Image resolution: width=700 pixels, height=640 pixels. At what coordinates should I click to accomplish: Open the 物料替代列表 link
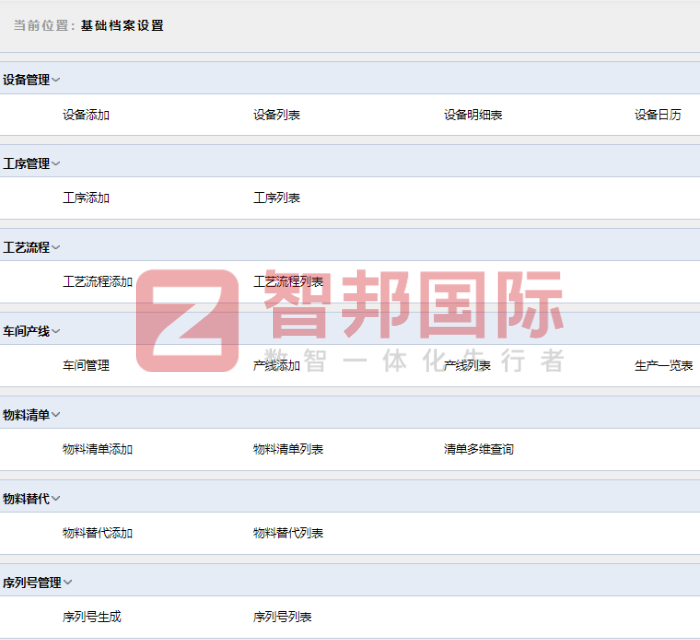tap(288, 533)
